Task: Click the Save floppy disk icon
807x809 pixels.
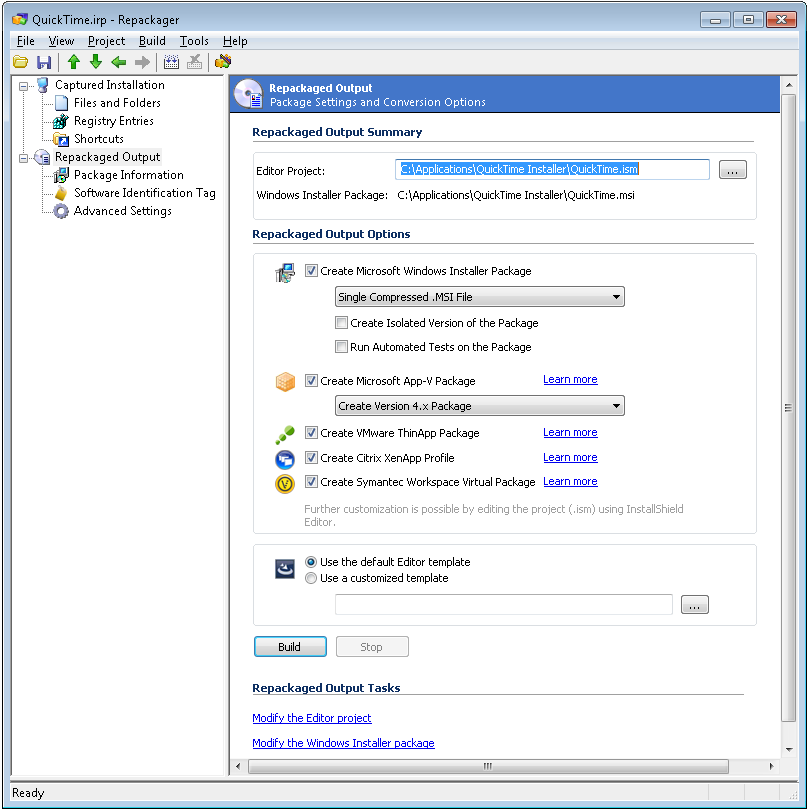Action: (44, 62)
